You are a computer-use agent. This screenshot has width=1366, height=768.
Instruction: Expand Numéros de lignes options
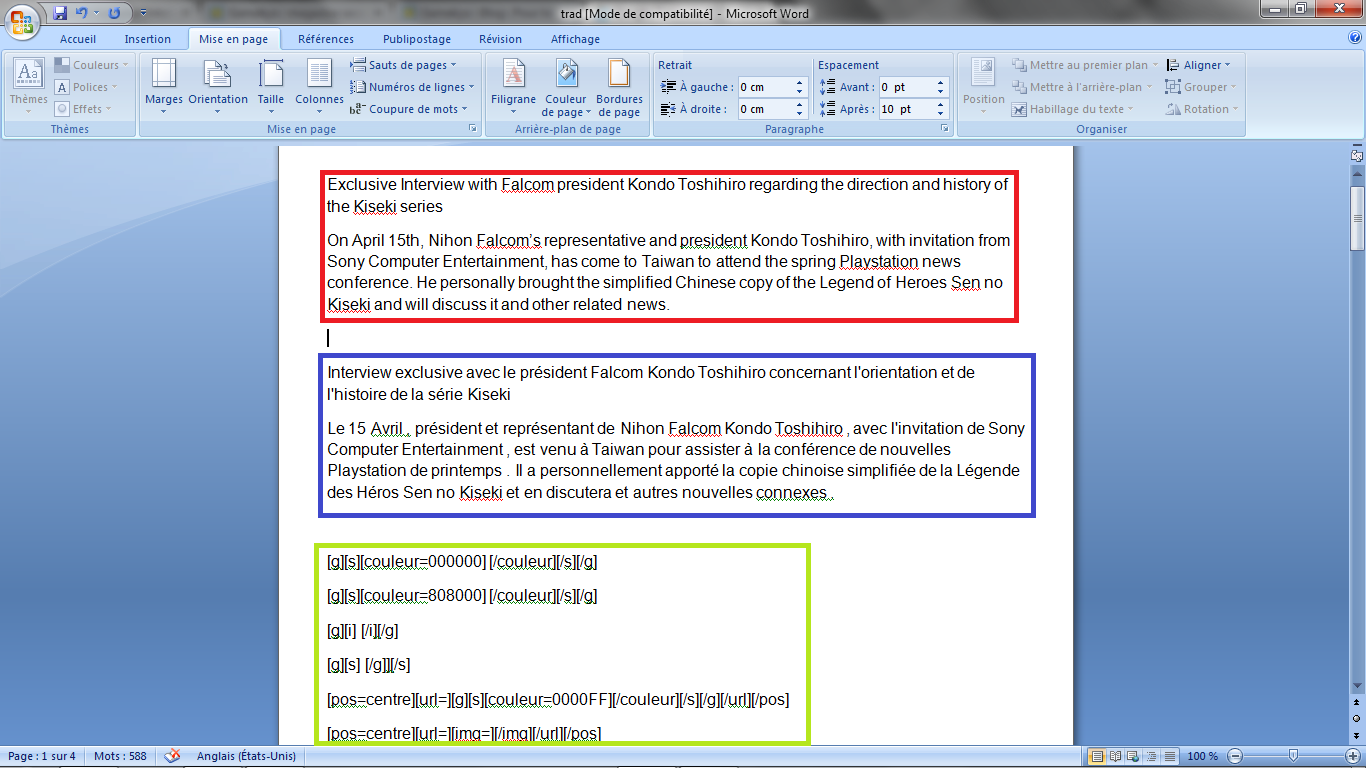click(410, 87)
